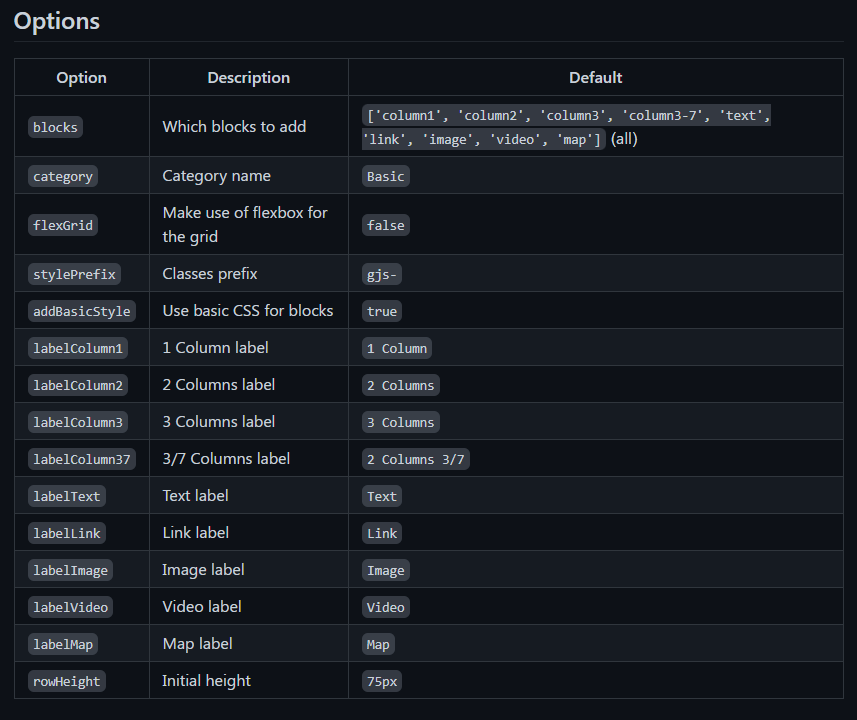Viewport: 857px width, 720px height.
Task: Click the Description column header
Action: (x=249, y=78)
